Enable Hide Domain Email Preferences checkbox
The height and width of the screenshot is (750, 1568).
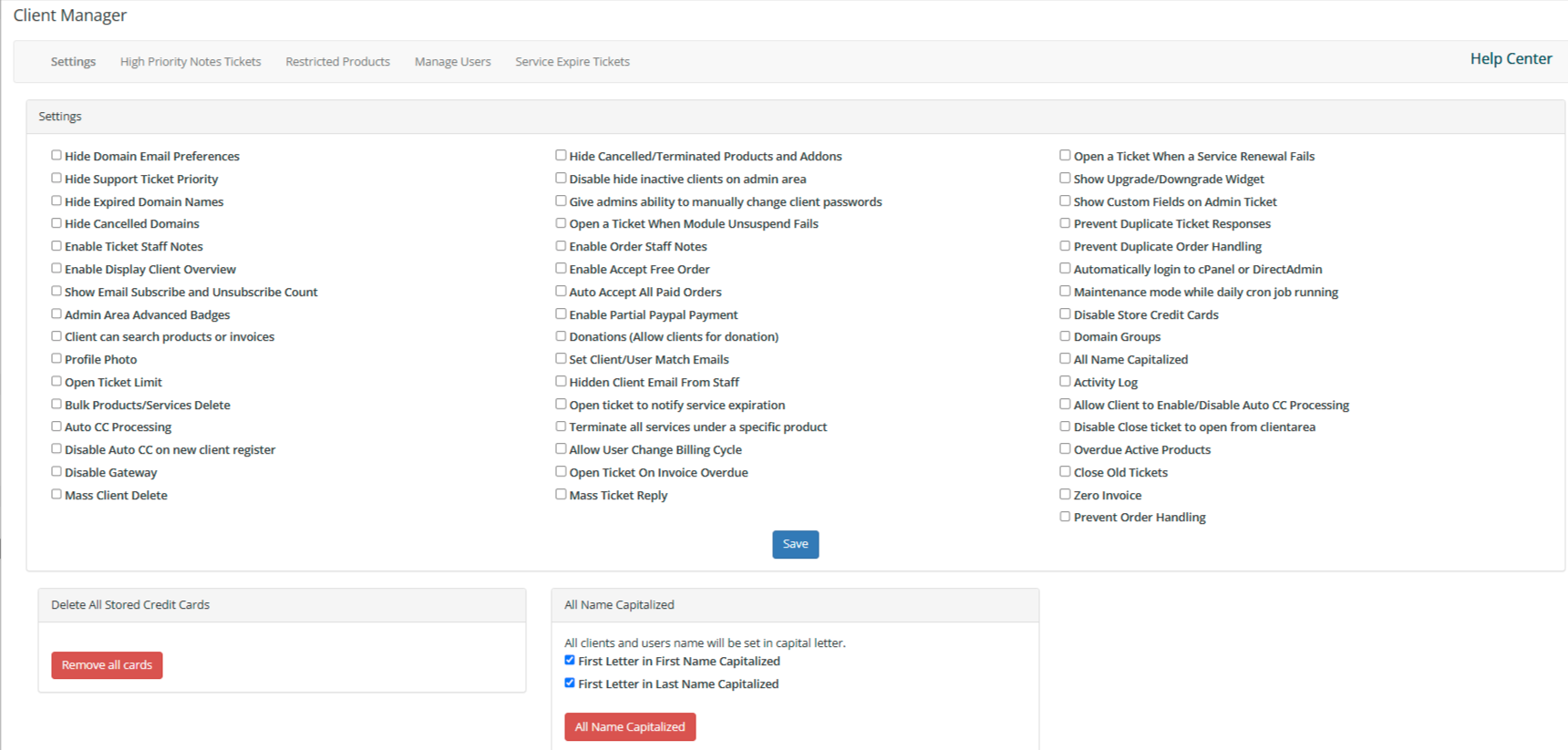pyautogui.click(x=57, y=156)
